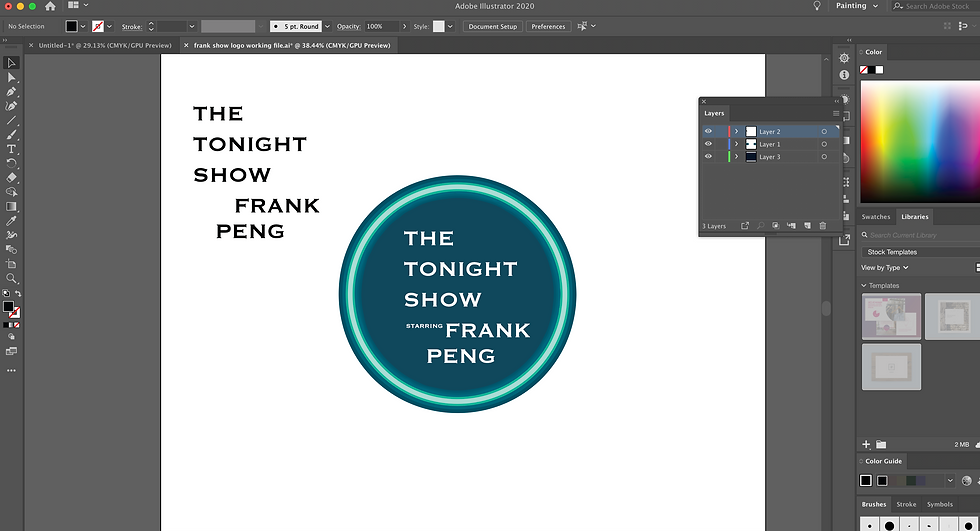Choose the Pen tool
This screenshot has width=980, height=531.
(x=11, y=92)
